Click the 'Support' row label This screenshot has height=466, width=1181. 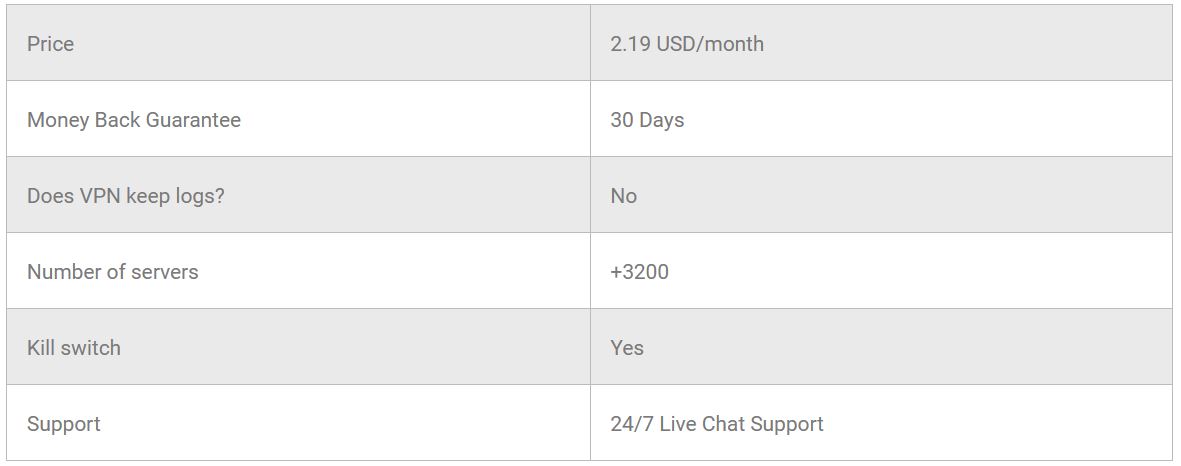coord(64,424)
